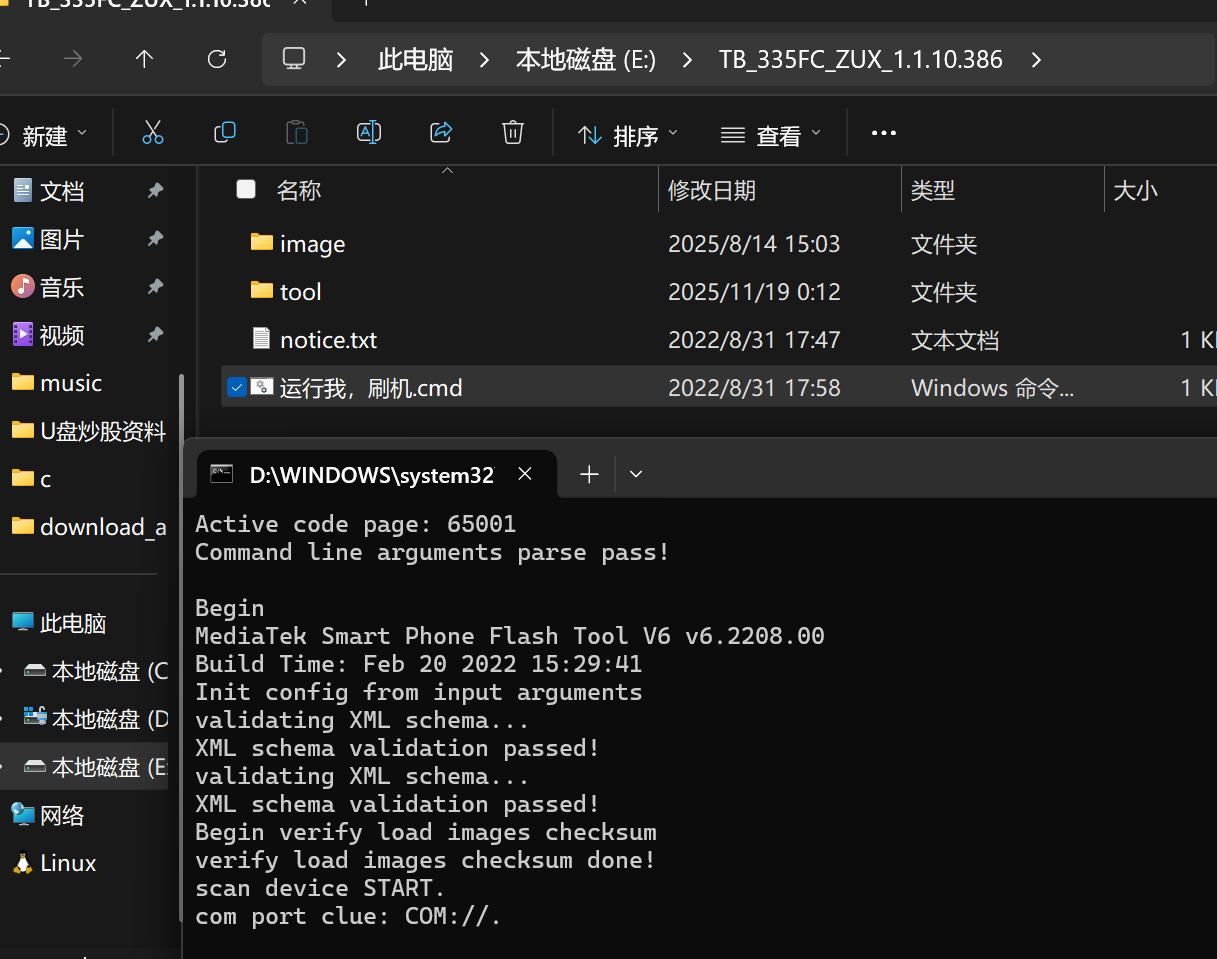Expand chevron after 本地磁盘 (E:) in address bar
The height and width of the screenshot is (959, 1217).
point(687,60)
